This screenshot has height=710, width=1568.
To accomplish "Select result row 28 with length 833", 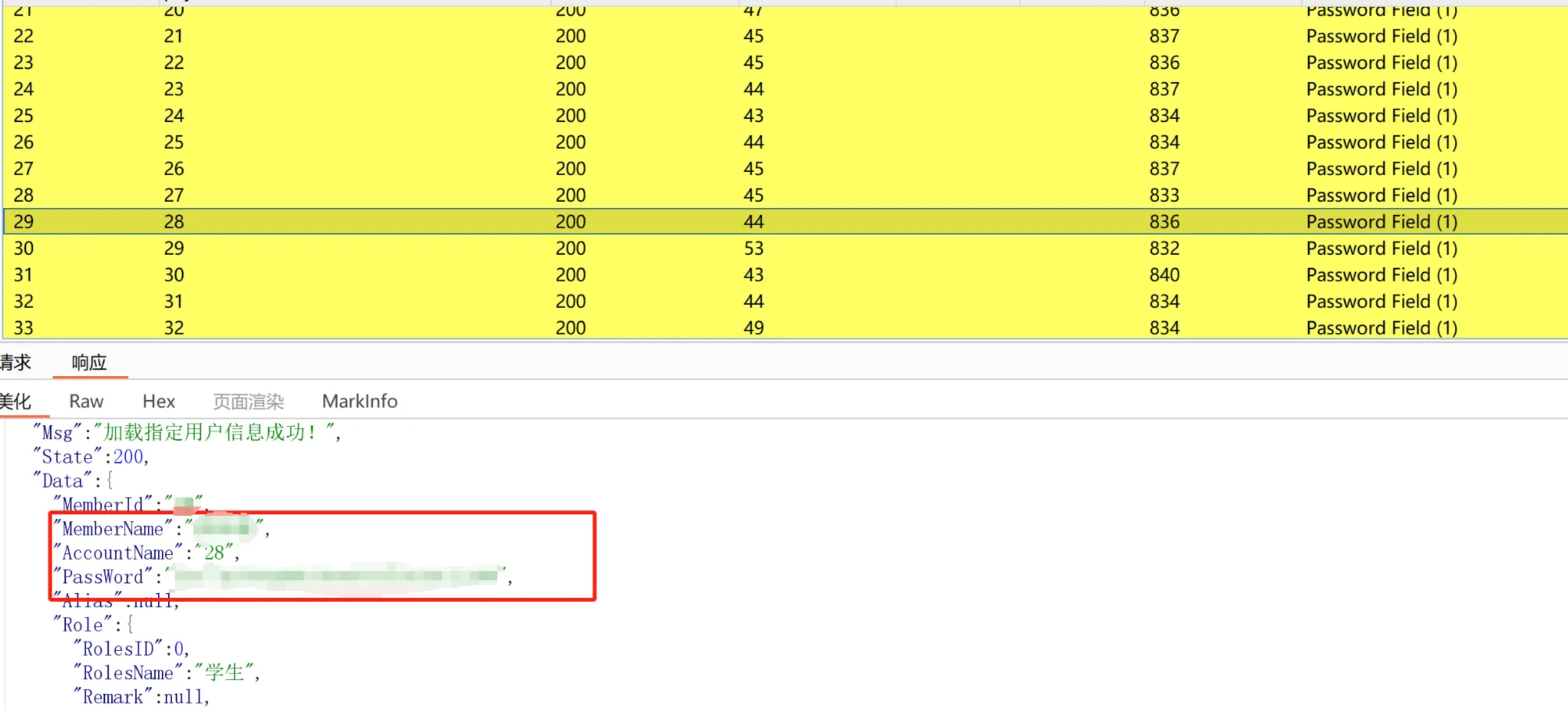I will point(1164,195).
